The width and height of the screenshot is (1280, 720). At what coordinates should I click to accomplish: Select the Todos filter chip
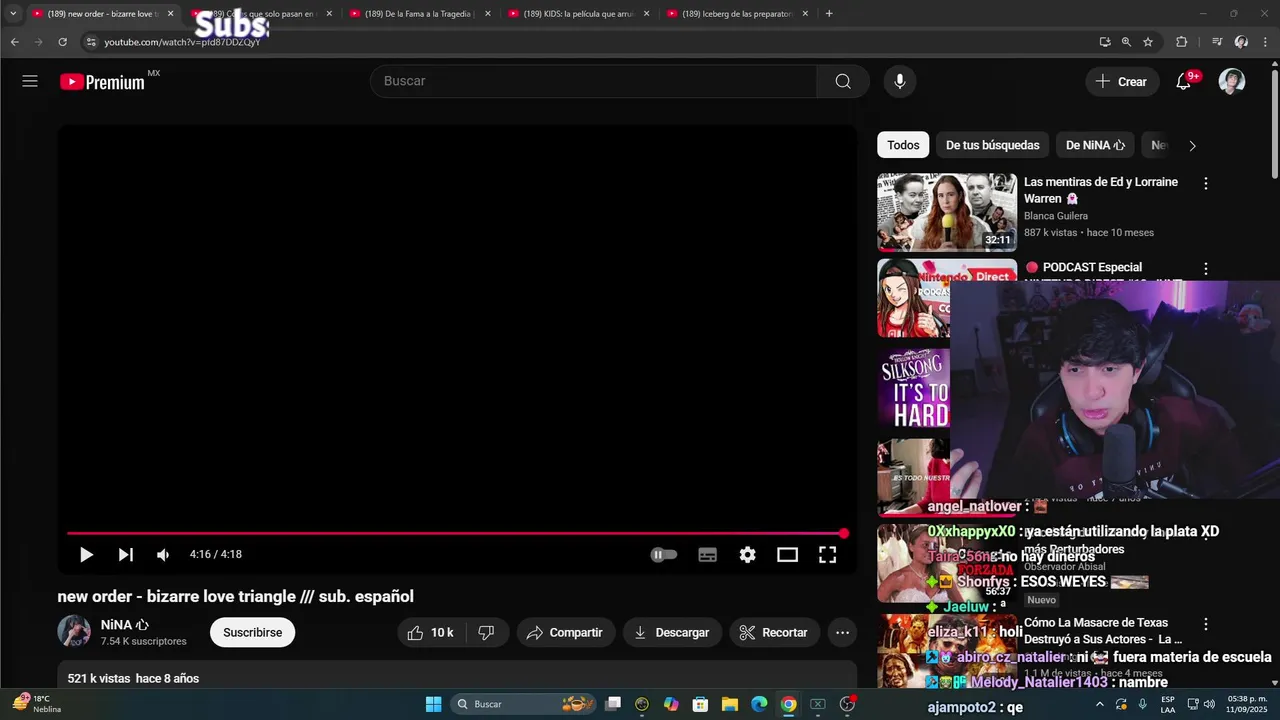(903, 145)
